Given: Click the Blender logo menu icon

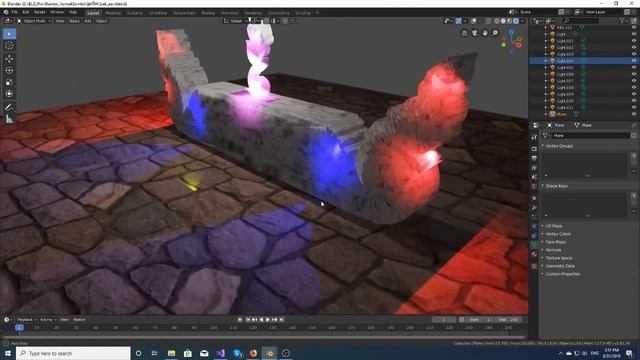Looking at the screenshot, I should point(6,12).
